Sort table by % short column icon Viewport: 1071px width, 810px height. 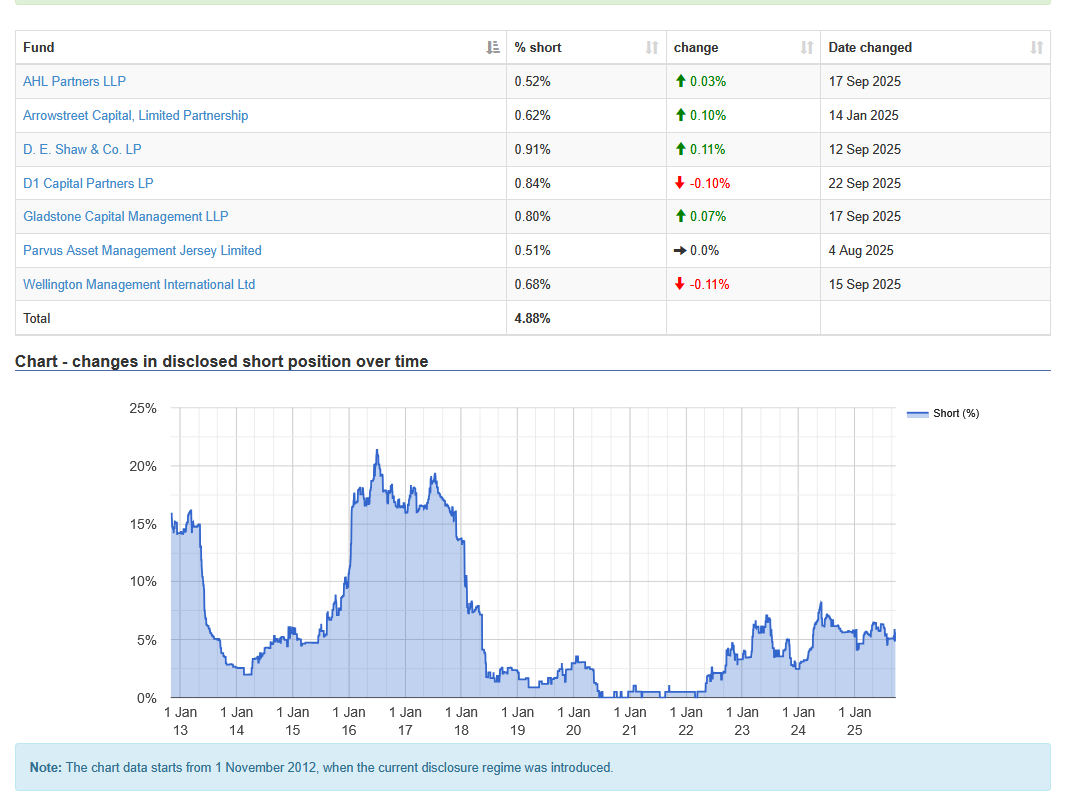tap(652, 47)
